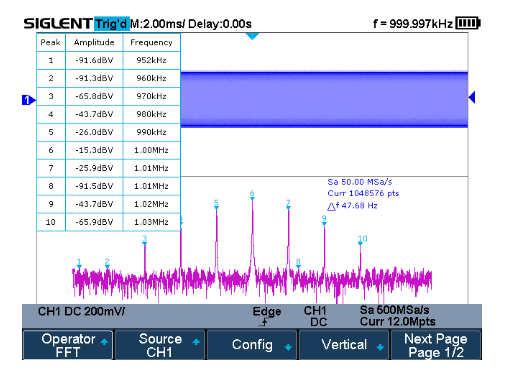Select peak marker 9 on the spectrum
Screen dimensions: 506x371
(324, 220)
